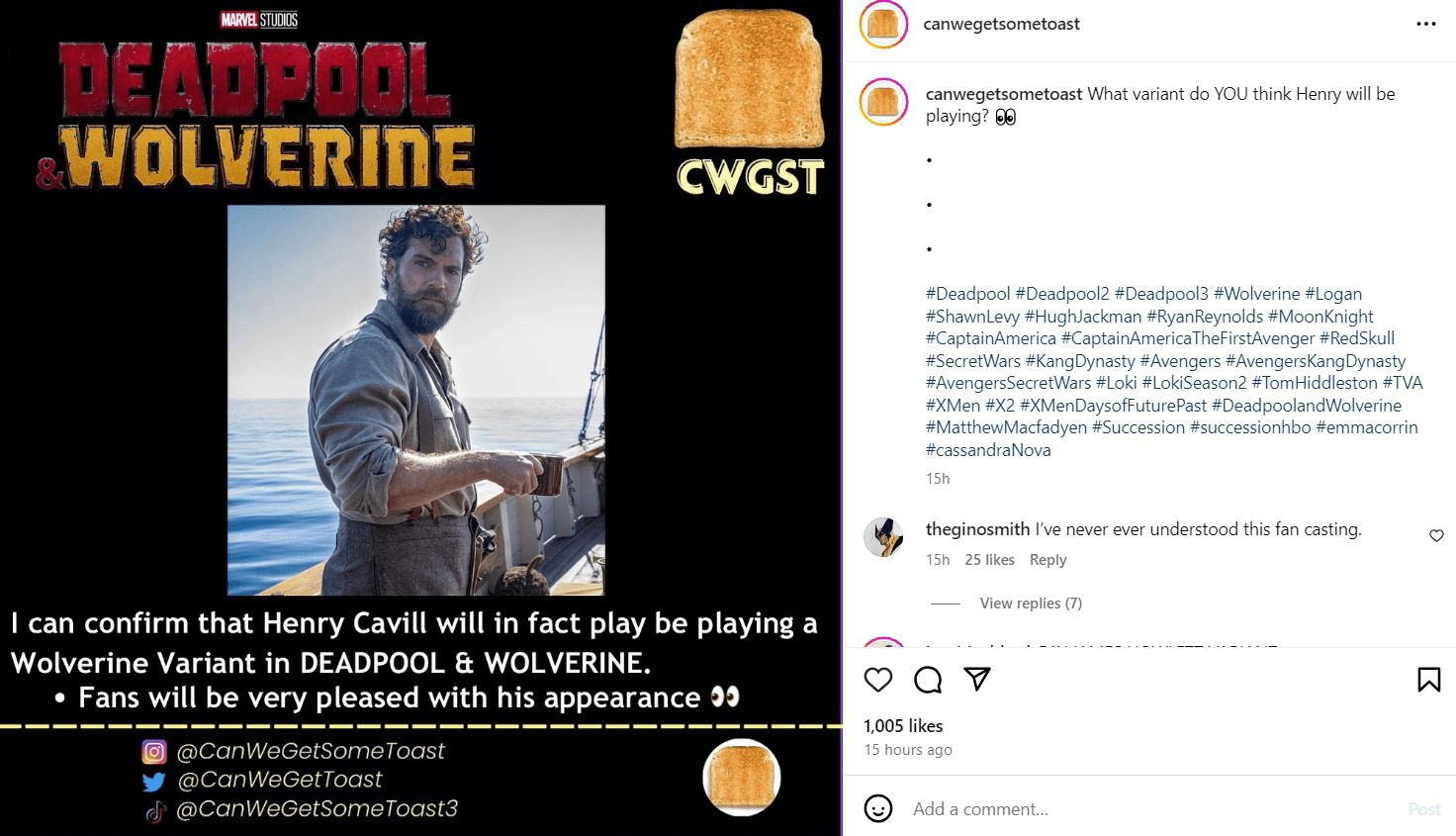Open the #cassandraNova hashtag

click(988, 450)
